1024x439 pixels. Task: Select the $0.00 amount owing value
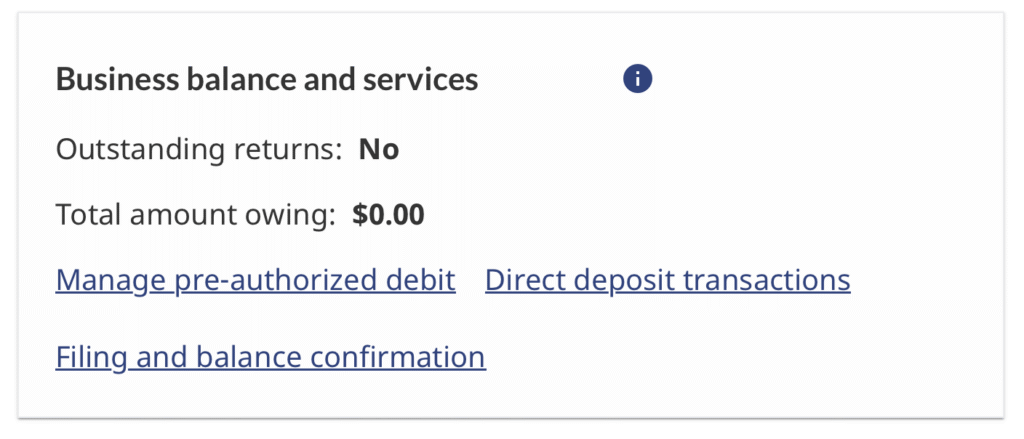pos(388,215)
